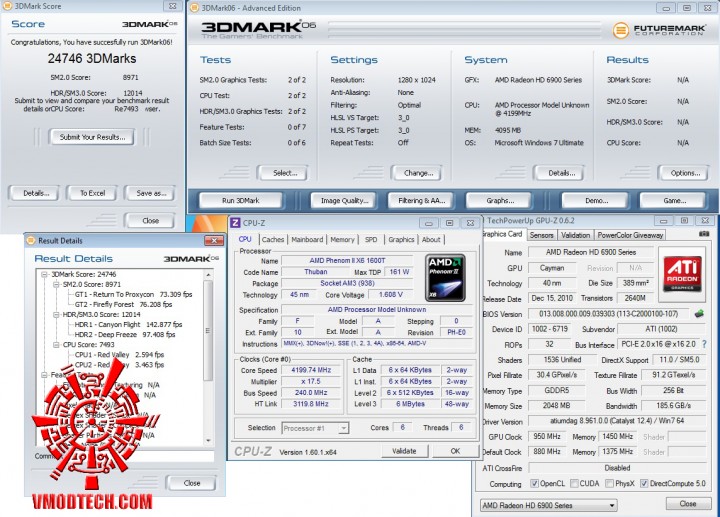Click Submit Your Results button

92,137
